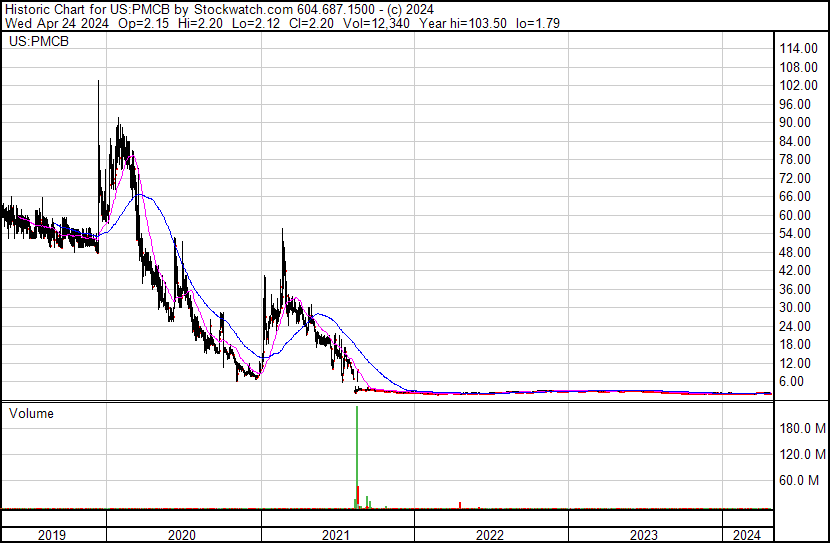Image resolution: width=830 pixels, height=543 pixels.
Task: Click the tallest green volume spike bar
Action: pyautogui.click(x=357, y=450)
